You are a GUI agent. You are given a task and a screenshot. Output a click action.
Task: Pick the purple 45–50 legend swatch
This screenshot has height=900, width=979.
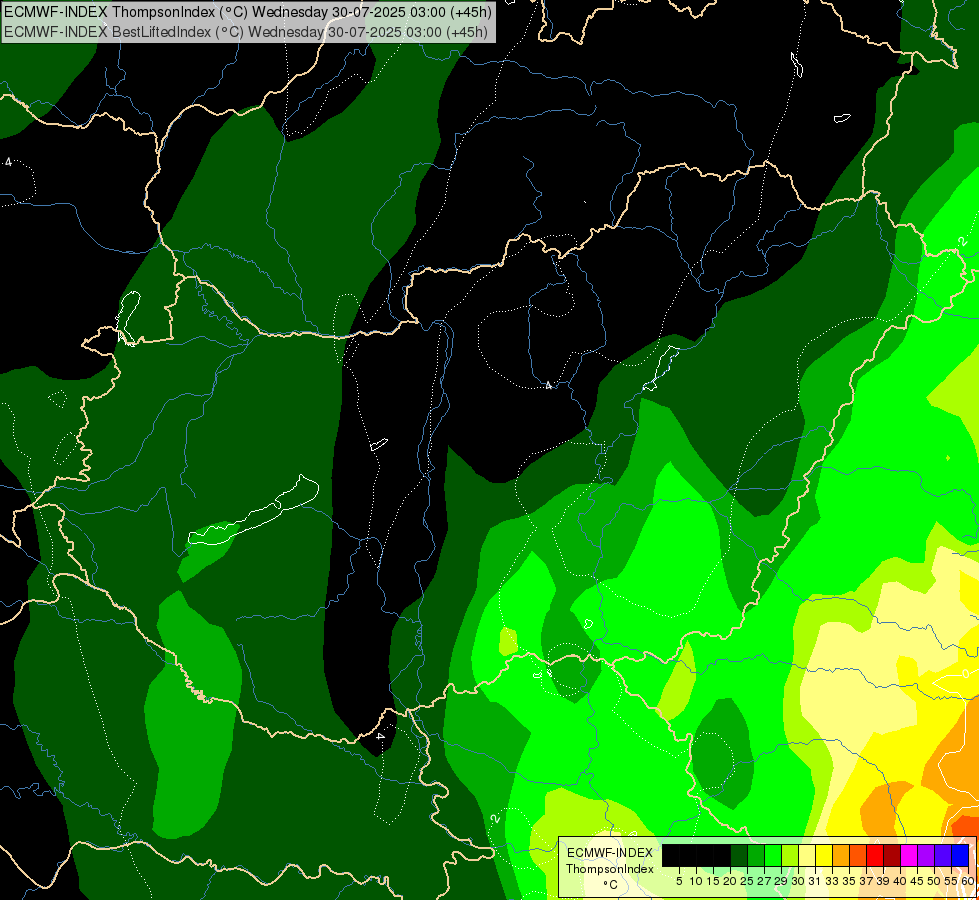[926, 855]
